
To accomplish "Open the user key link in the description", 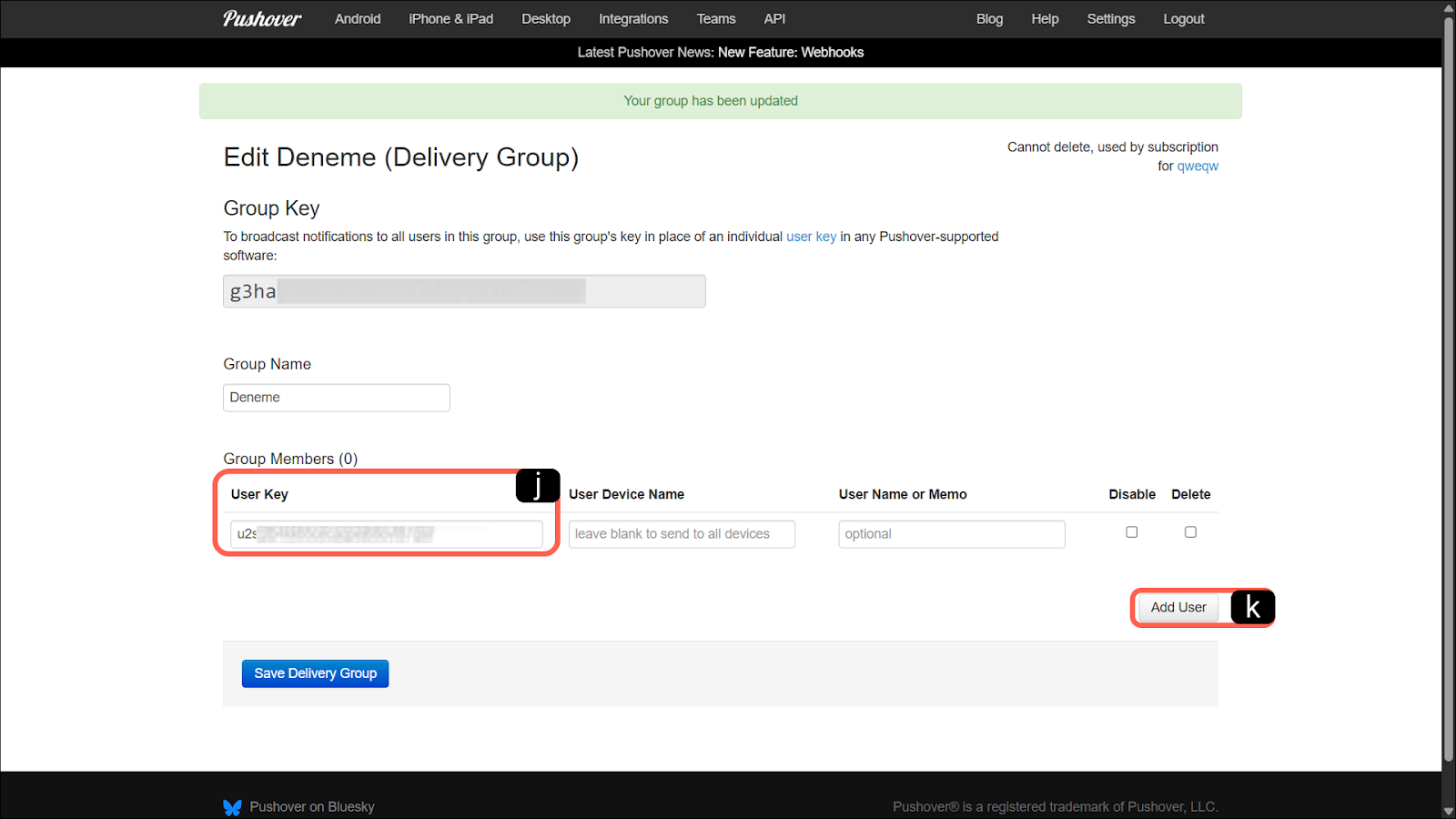I will [x=811, y=237].
